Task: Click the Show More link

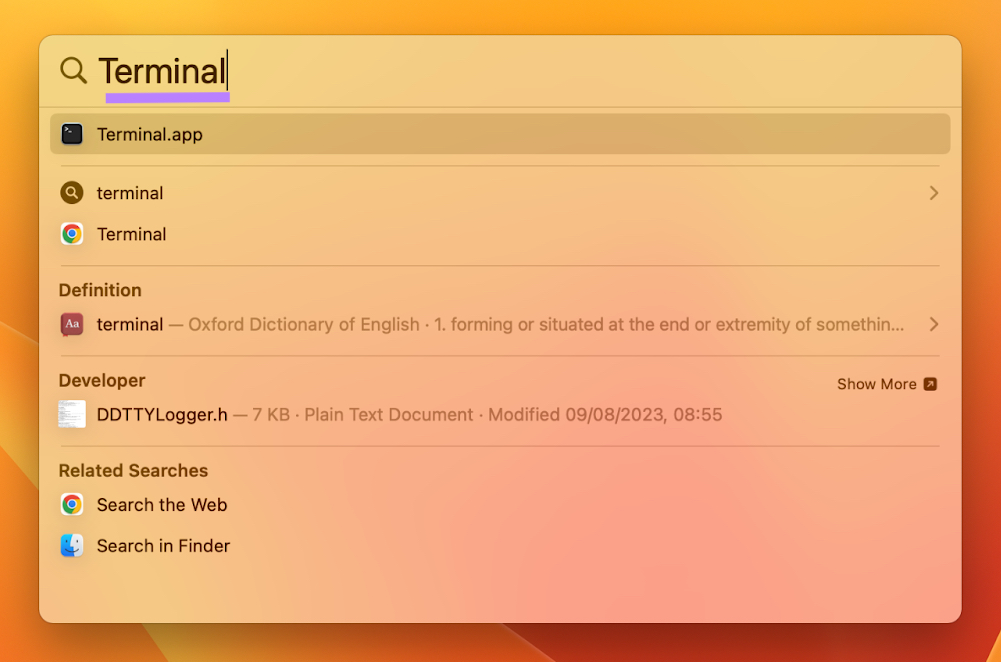Action: click(877, 384)
